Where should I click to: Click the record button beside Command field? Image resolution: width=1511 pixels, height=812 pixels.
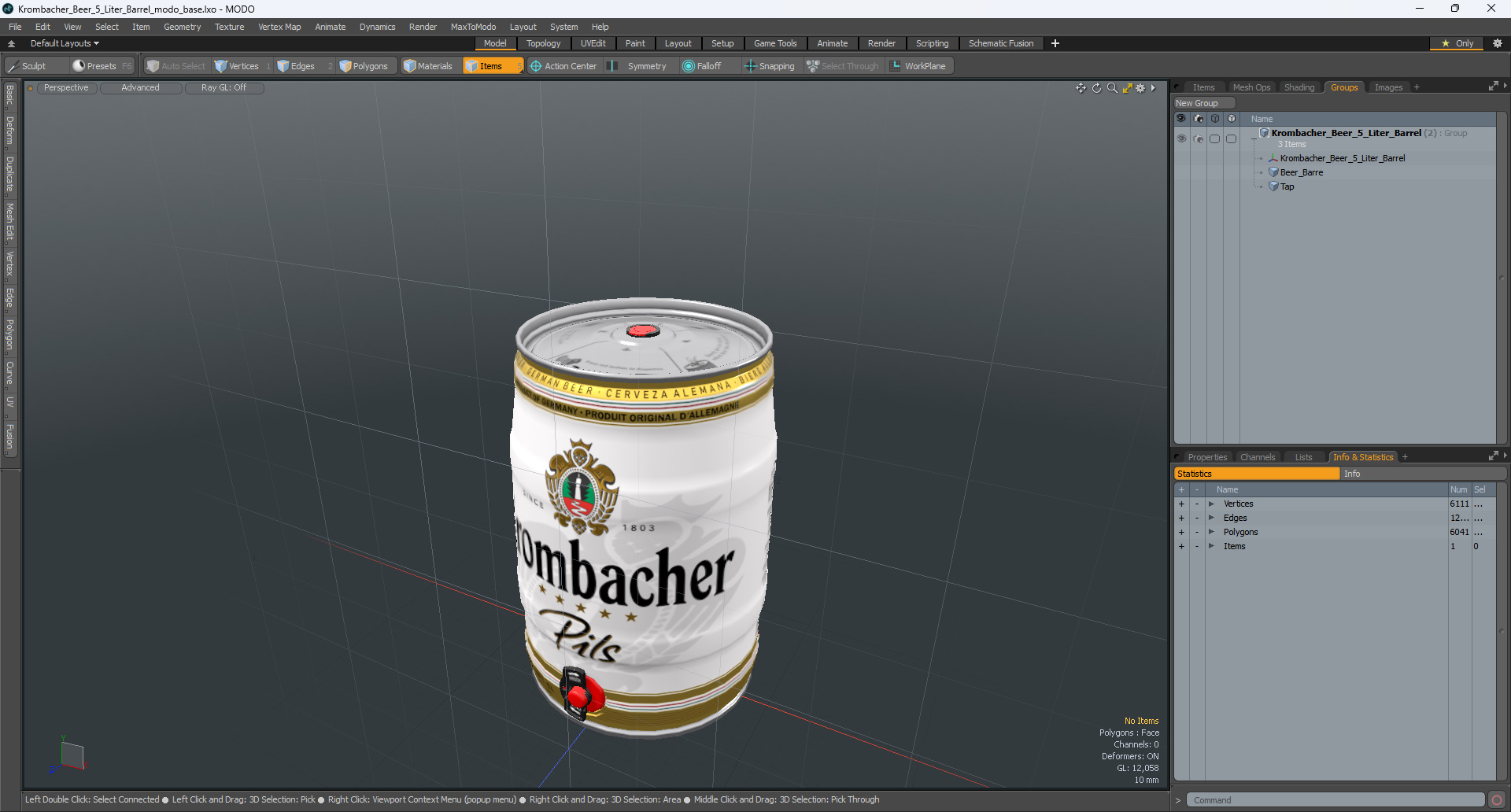pos(1496,800)
